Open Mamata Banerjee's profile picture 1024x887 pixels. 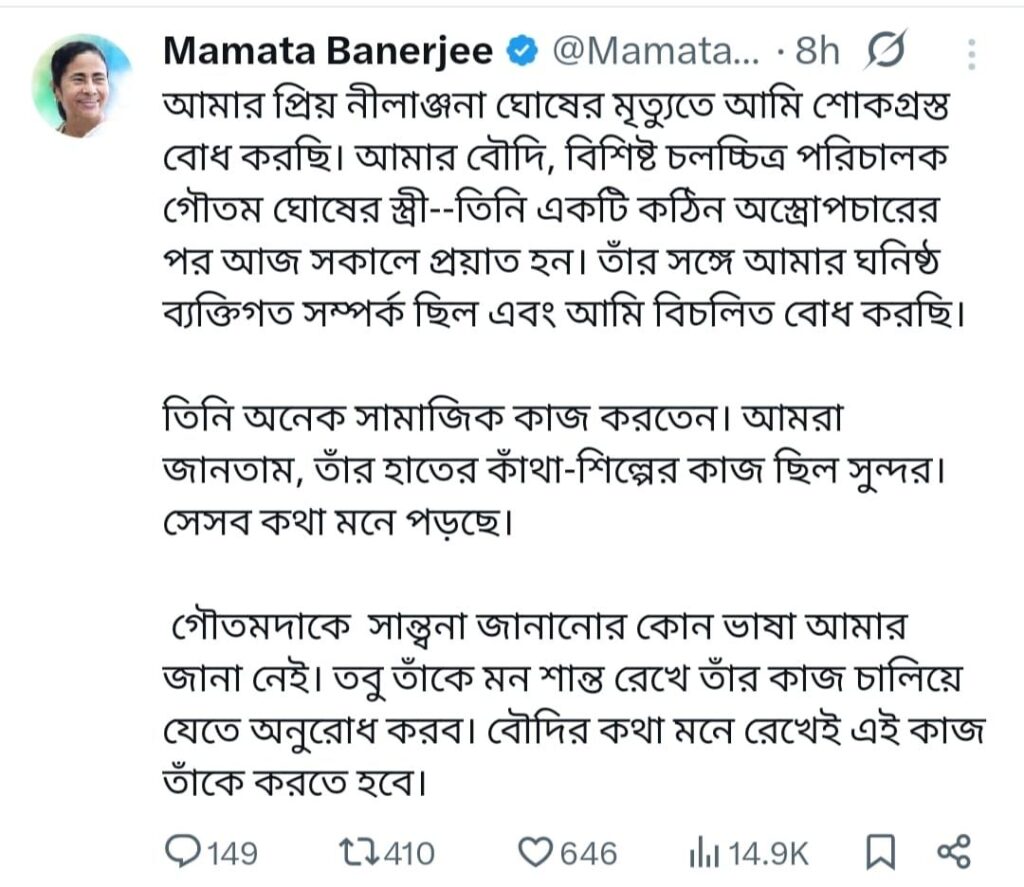(82, 87)
